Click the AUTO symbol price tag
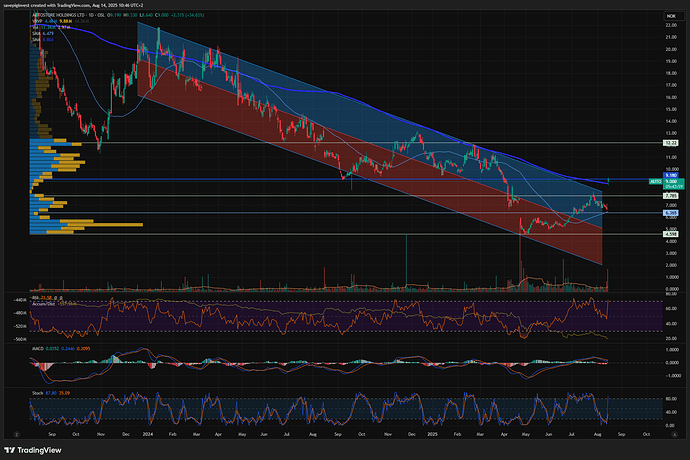This screenshot has height=460, width=690. pyautogui.click(x=656, y=181)
